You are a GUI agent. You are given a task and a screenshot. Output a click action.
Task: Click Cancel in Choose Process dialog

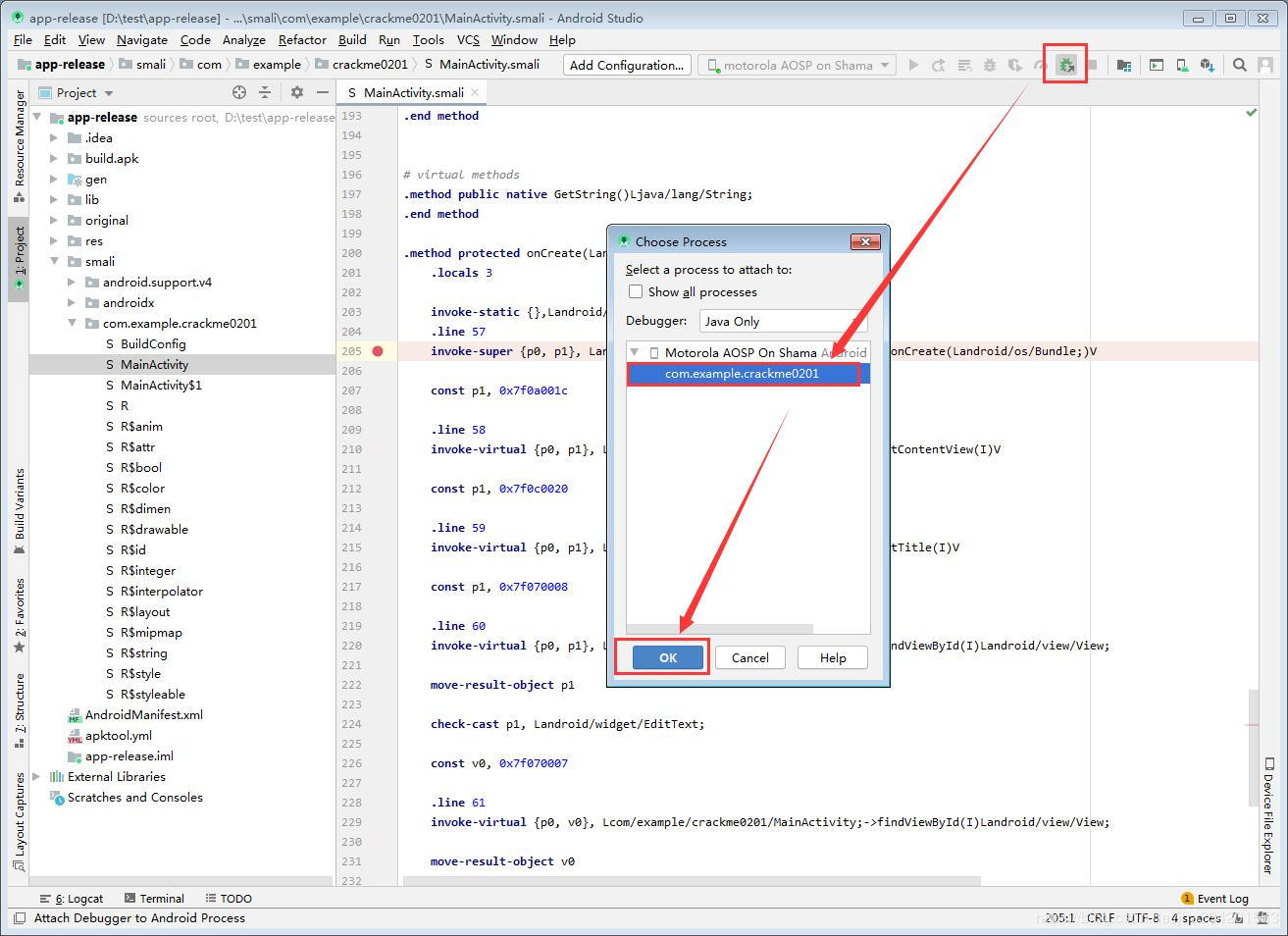point(749,657)
